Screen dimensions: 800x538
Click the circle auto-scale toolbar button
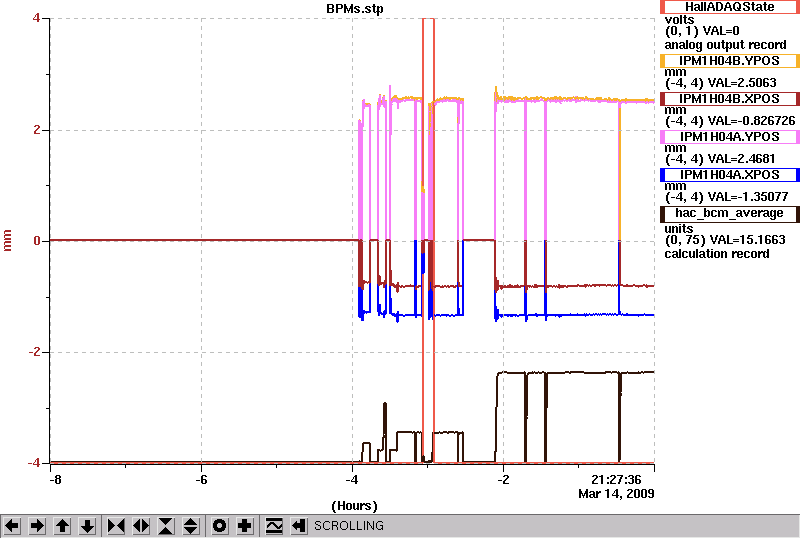[x=219, y=526]
